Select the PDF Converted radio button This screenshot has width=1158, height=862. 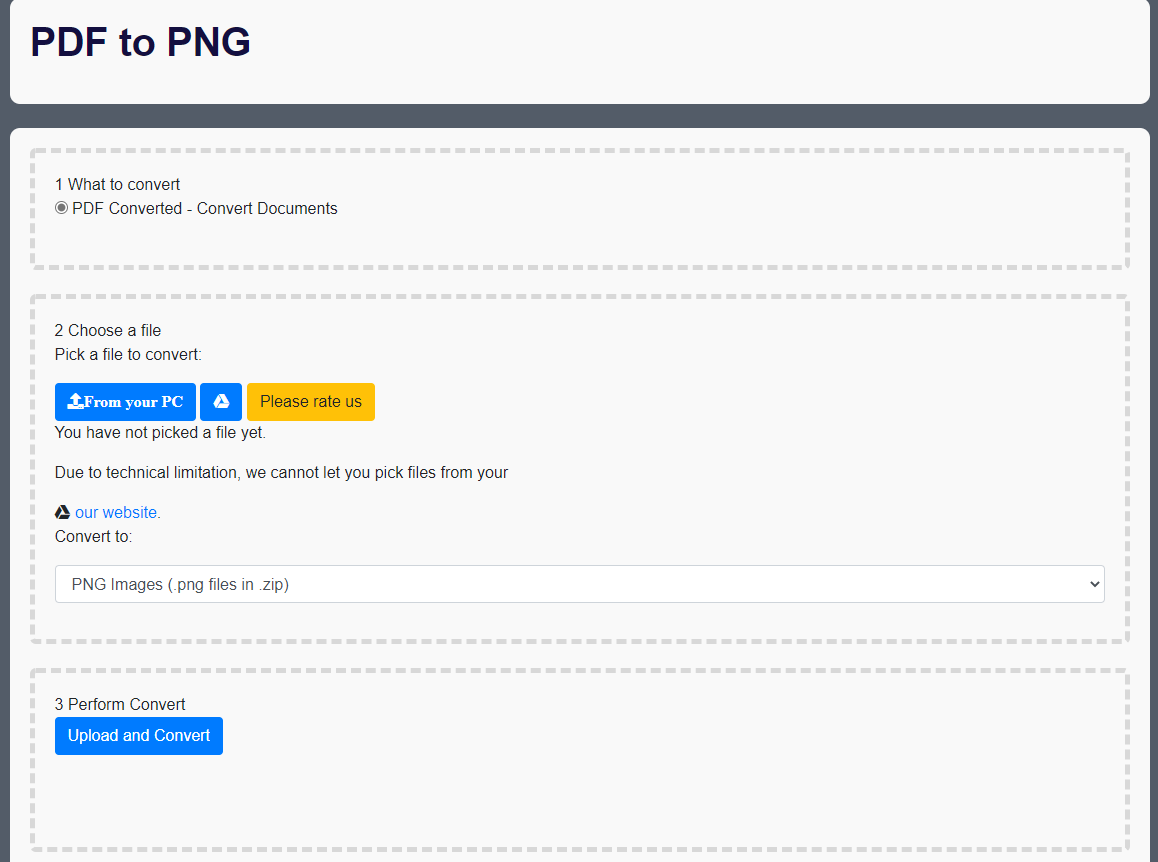[62, 208]
